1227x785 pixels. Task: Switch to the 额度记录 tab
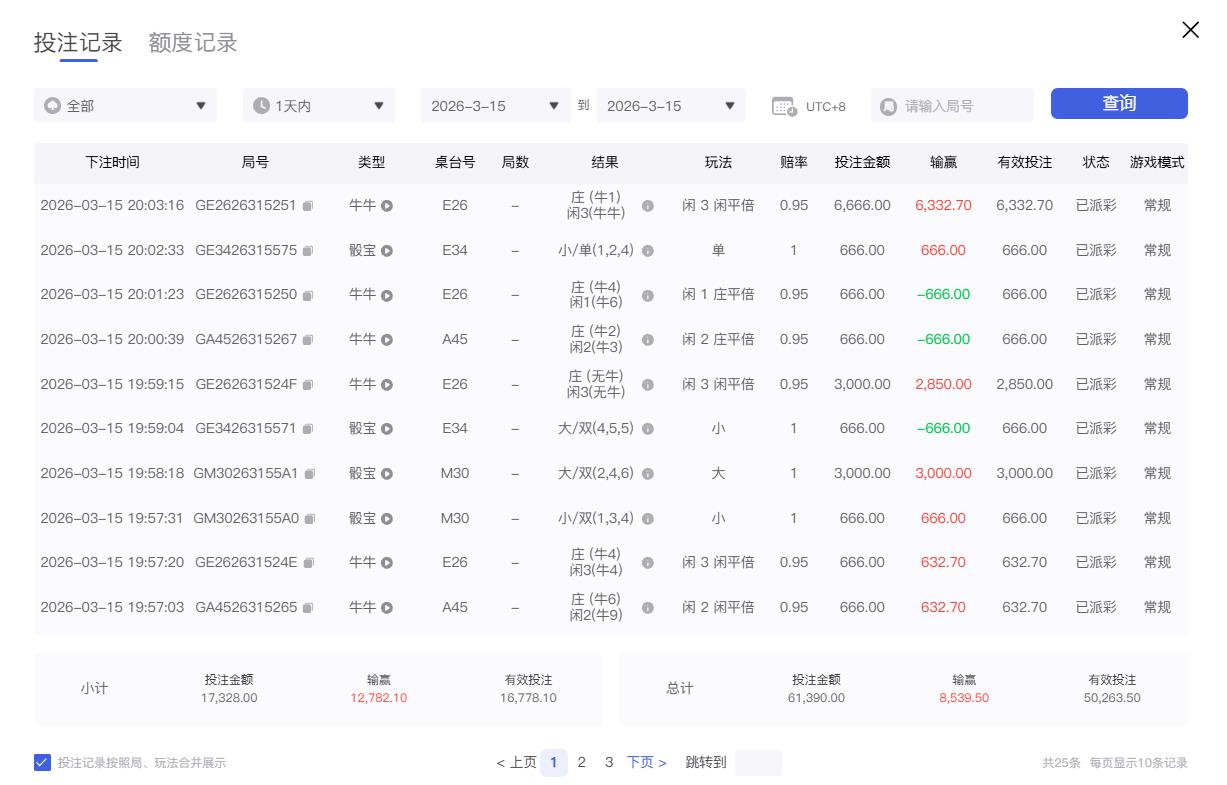(x=191, y=42)
